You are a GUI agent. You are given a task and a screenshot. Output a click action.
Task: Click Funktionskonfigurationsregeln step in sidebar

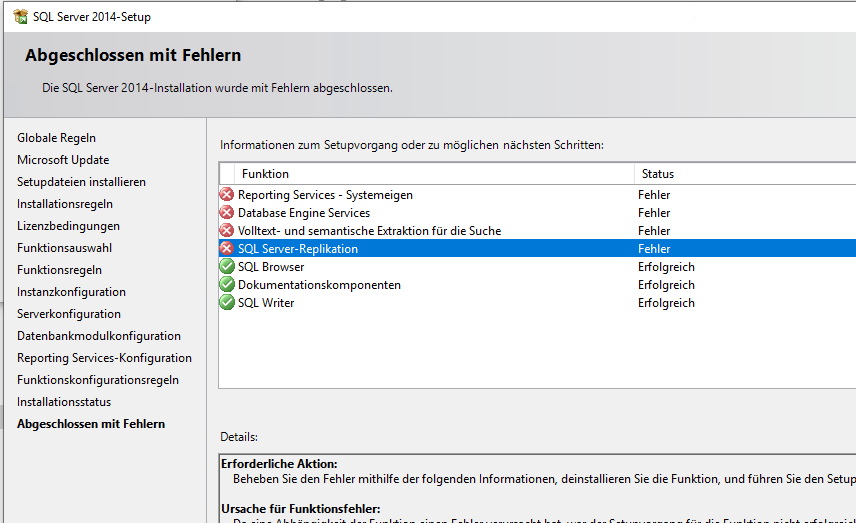click(98, 380)
